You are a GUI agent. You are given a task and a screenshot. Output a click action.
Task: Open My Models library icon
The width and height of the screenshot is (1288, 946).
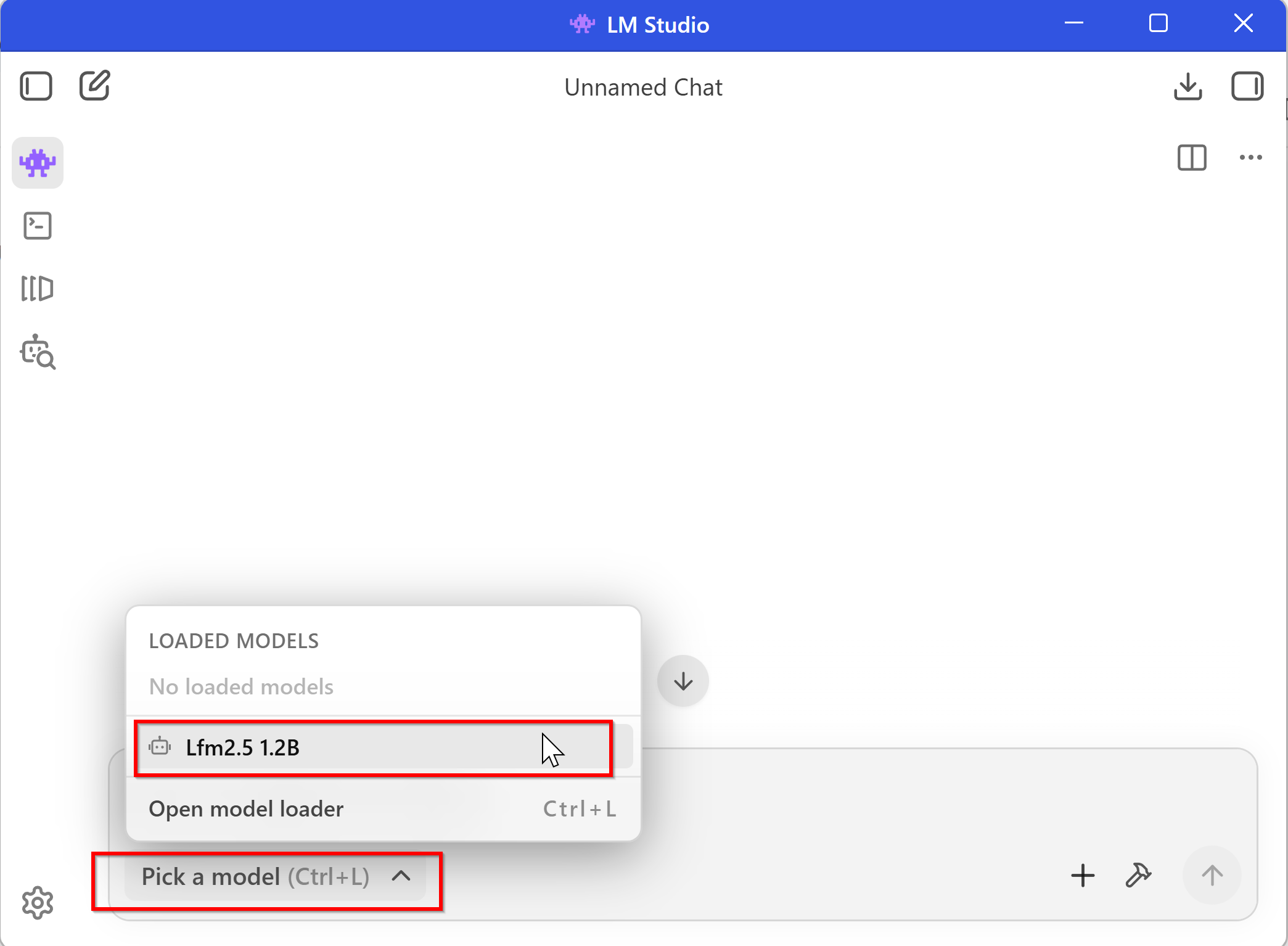(38, 289)
